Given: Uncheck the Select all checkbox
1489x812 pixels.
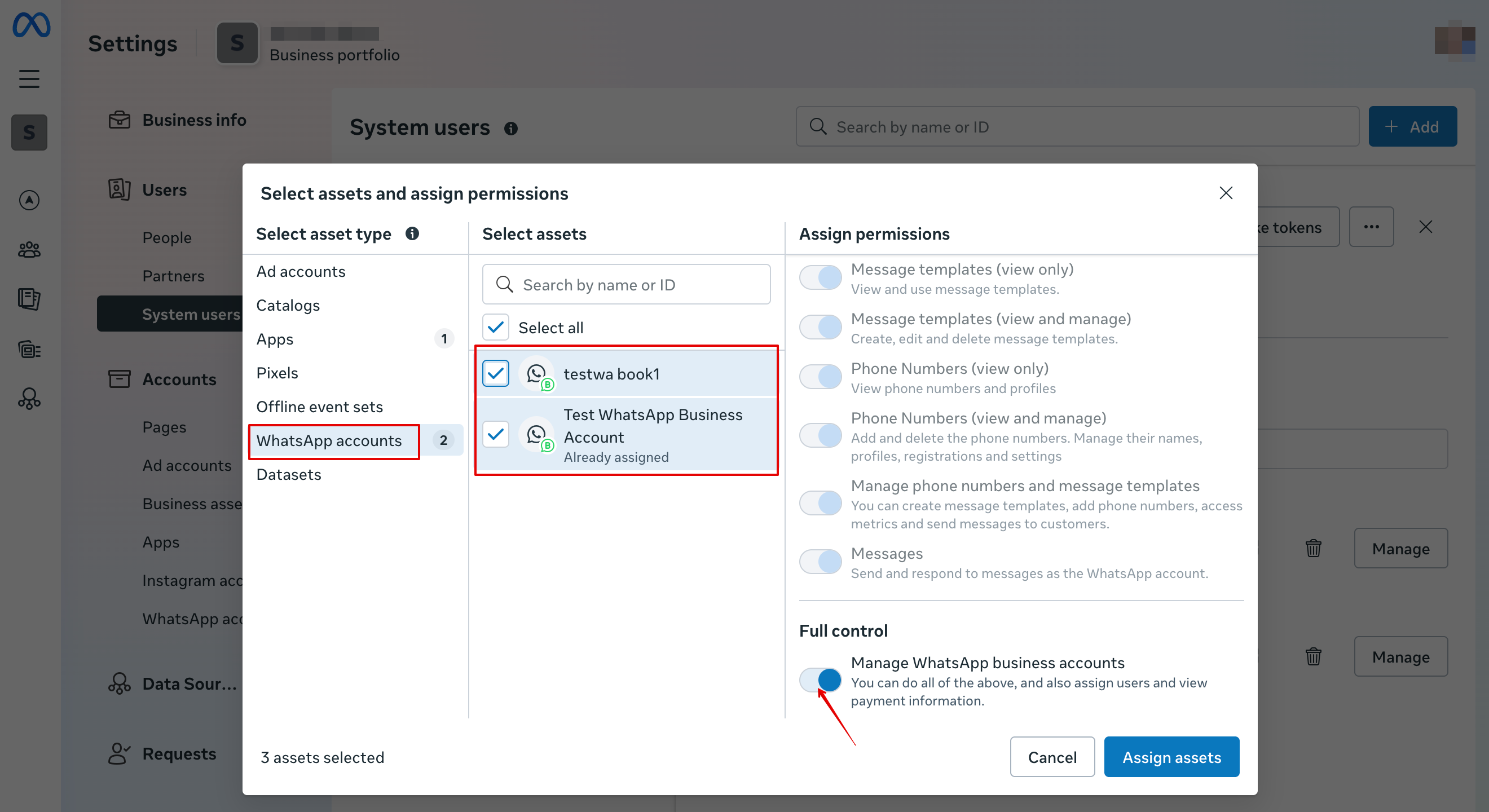Looking at the screenshot, I should 495,328.
